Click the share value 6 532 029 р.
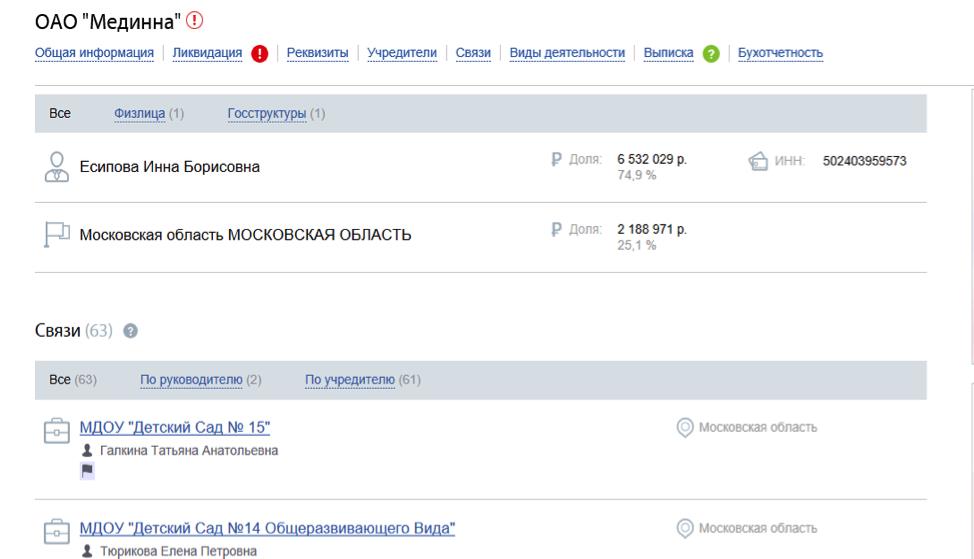The image size is (974, 559). tap(652, 160)
